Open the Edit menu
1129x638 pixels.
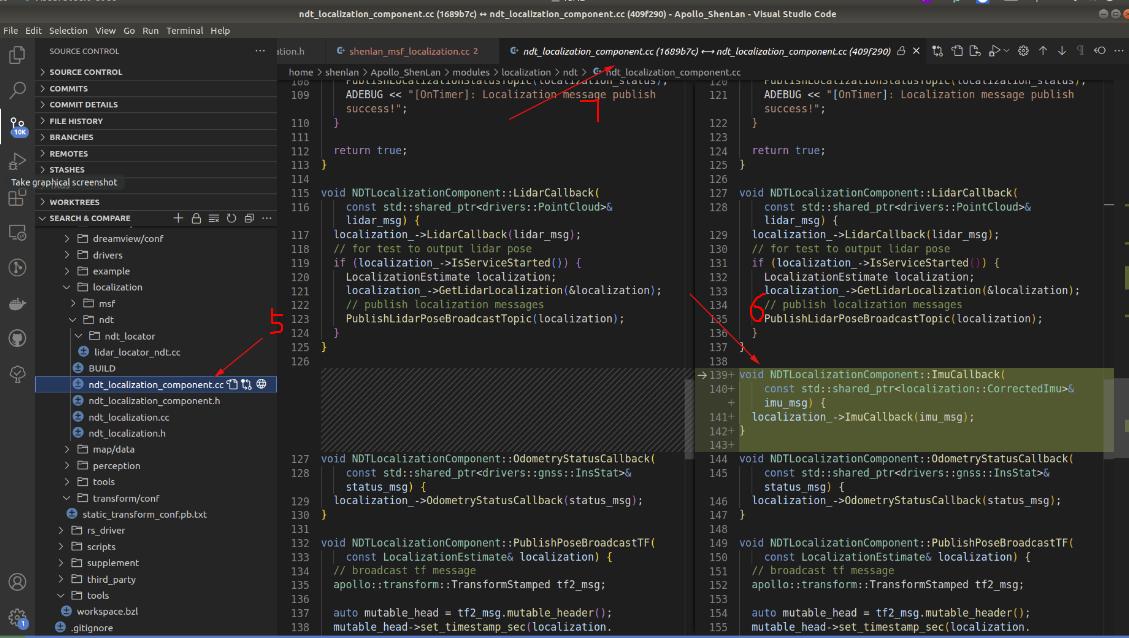(33, 31)
